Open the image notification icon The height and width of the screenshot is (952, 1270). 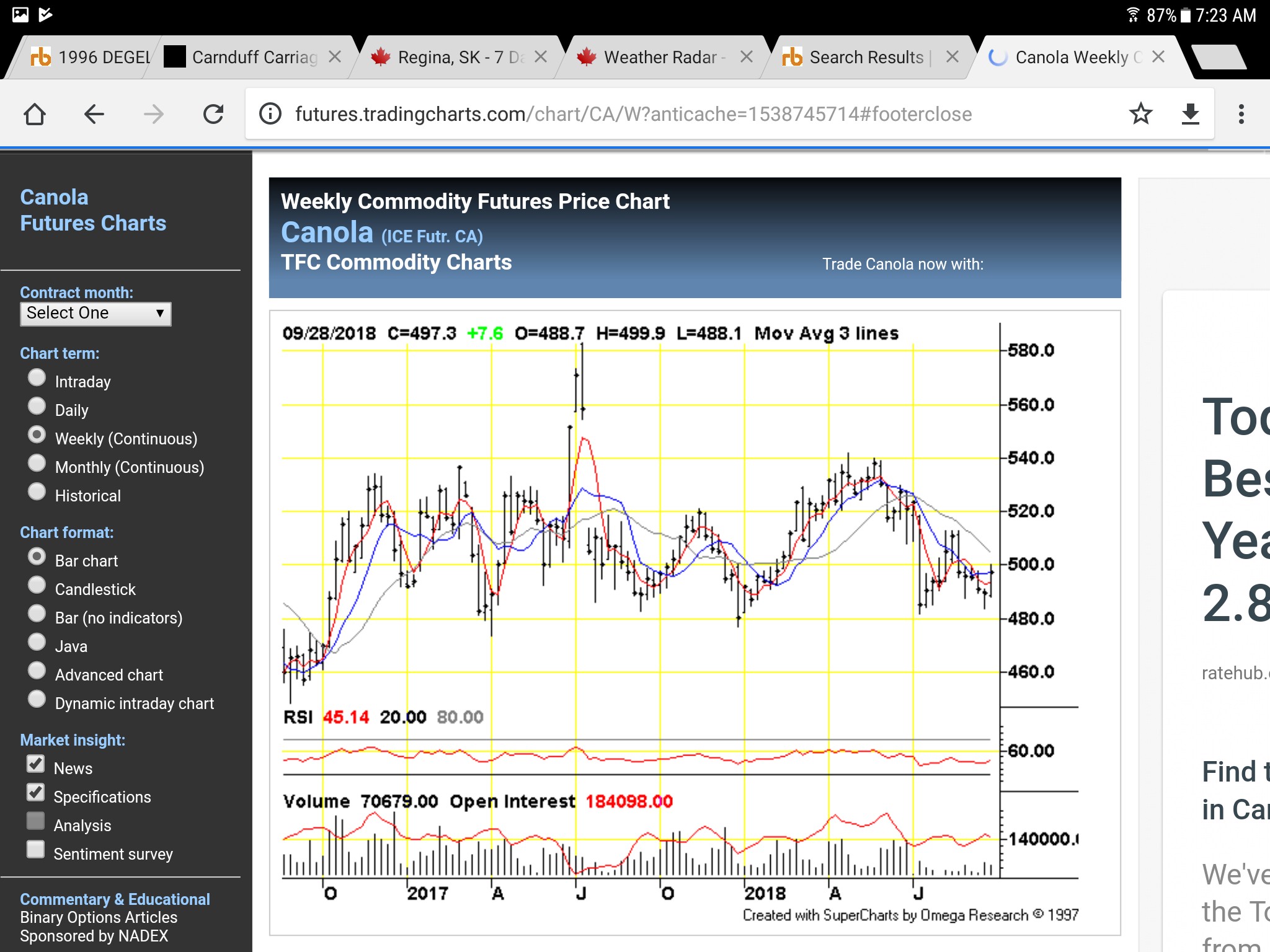(20, 14)
